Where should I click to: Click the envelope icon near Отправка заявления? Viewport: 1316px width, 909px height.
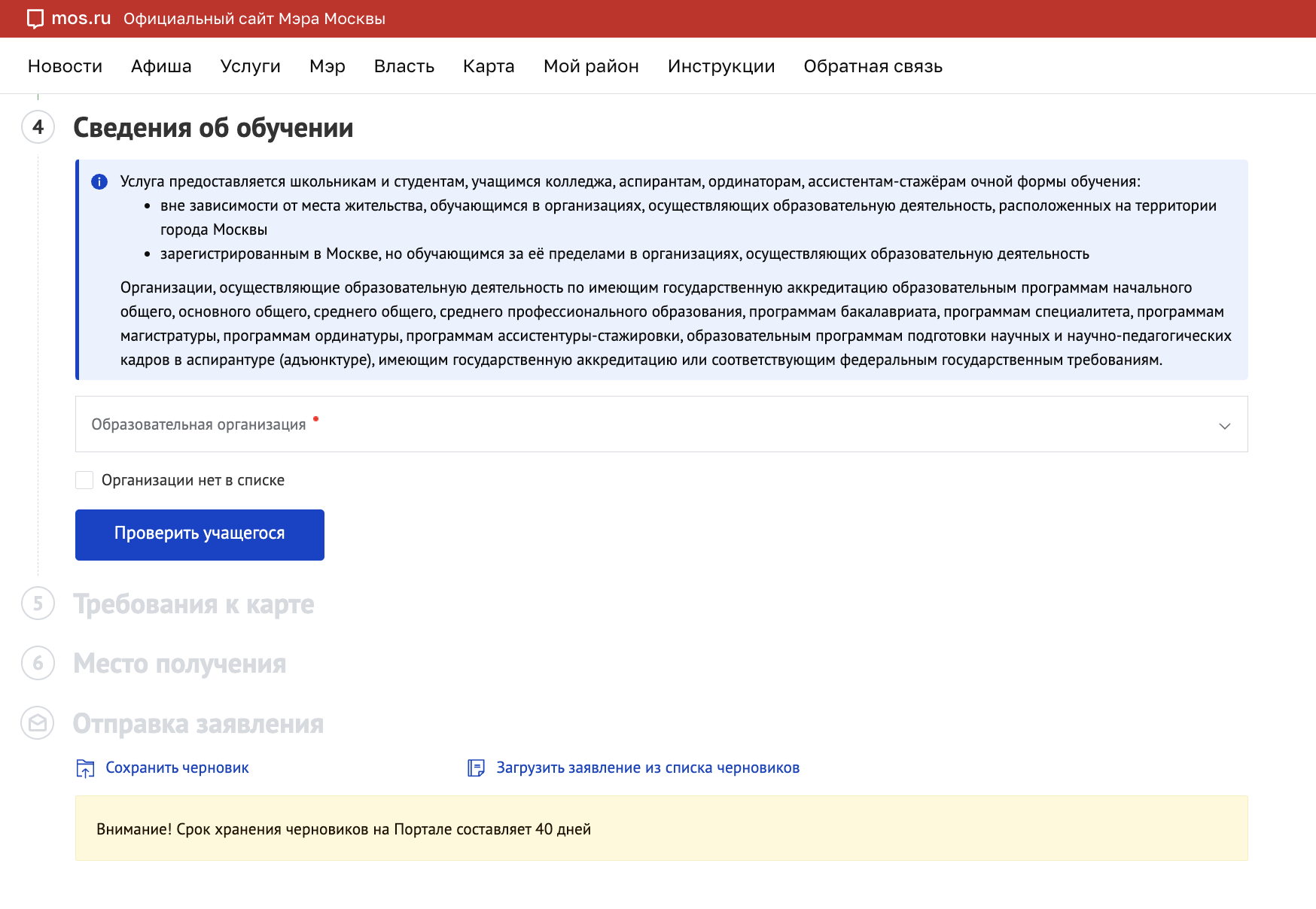(38, 723)
